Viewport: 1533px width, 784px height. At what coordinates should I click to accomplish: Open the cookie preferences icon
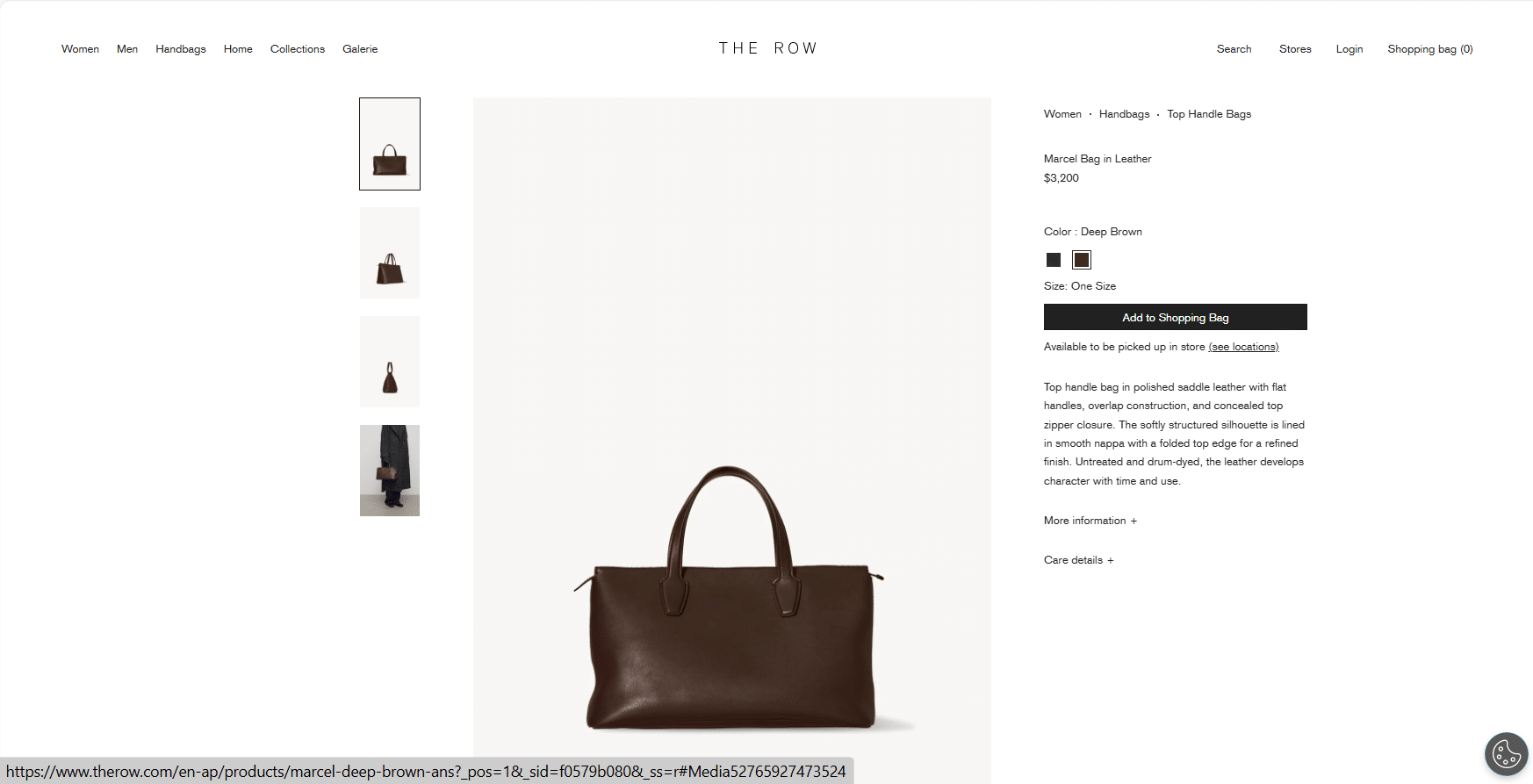tap(1507, 754)
